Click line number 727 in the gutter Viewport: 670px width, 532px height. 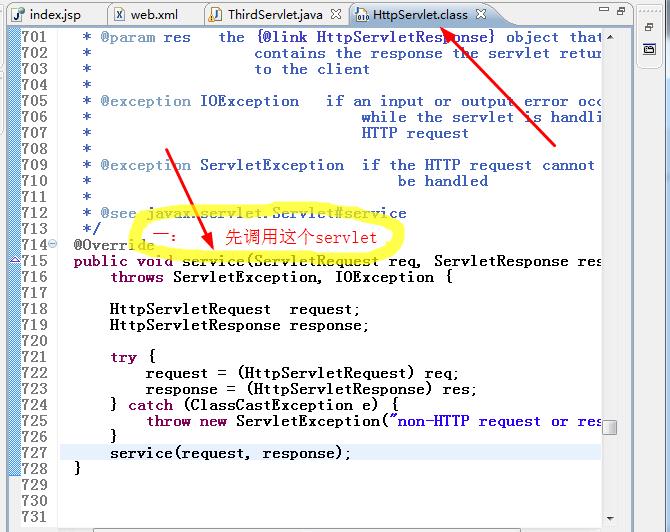coord(34,453)
